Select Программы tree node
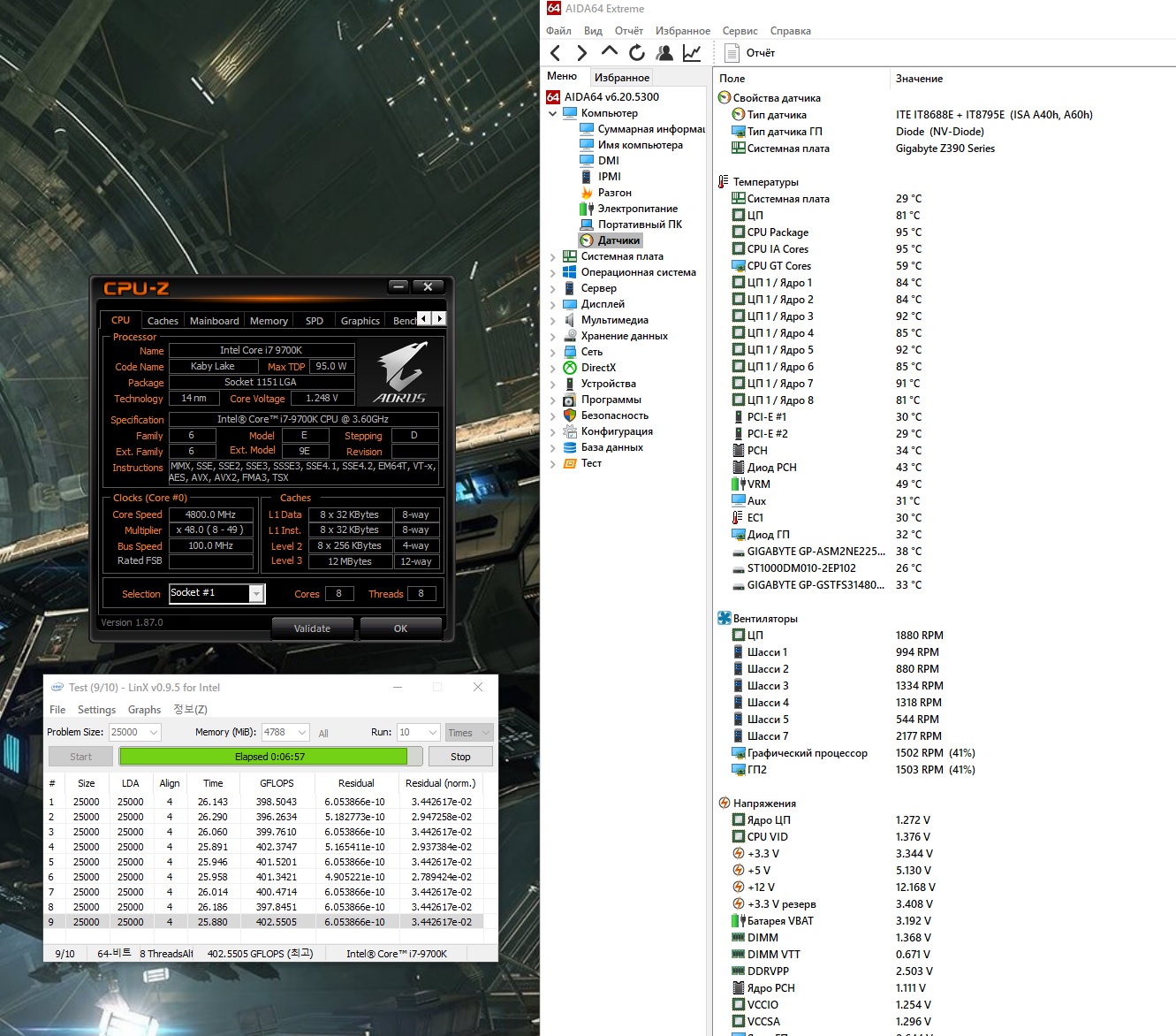The image size is (1176, 1036). (603, 400)
